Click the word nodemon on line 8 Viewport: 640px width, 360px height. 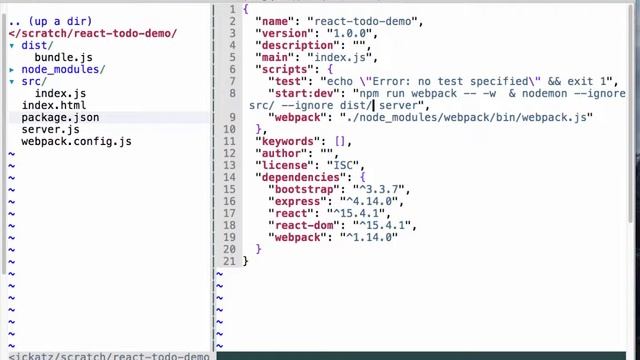(544, 93)
